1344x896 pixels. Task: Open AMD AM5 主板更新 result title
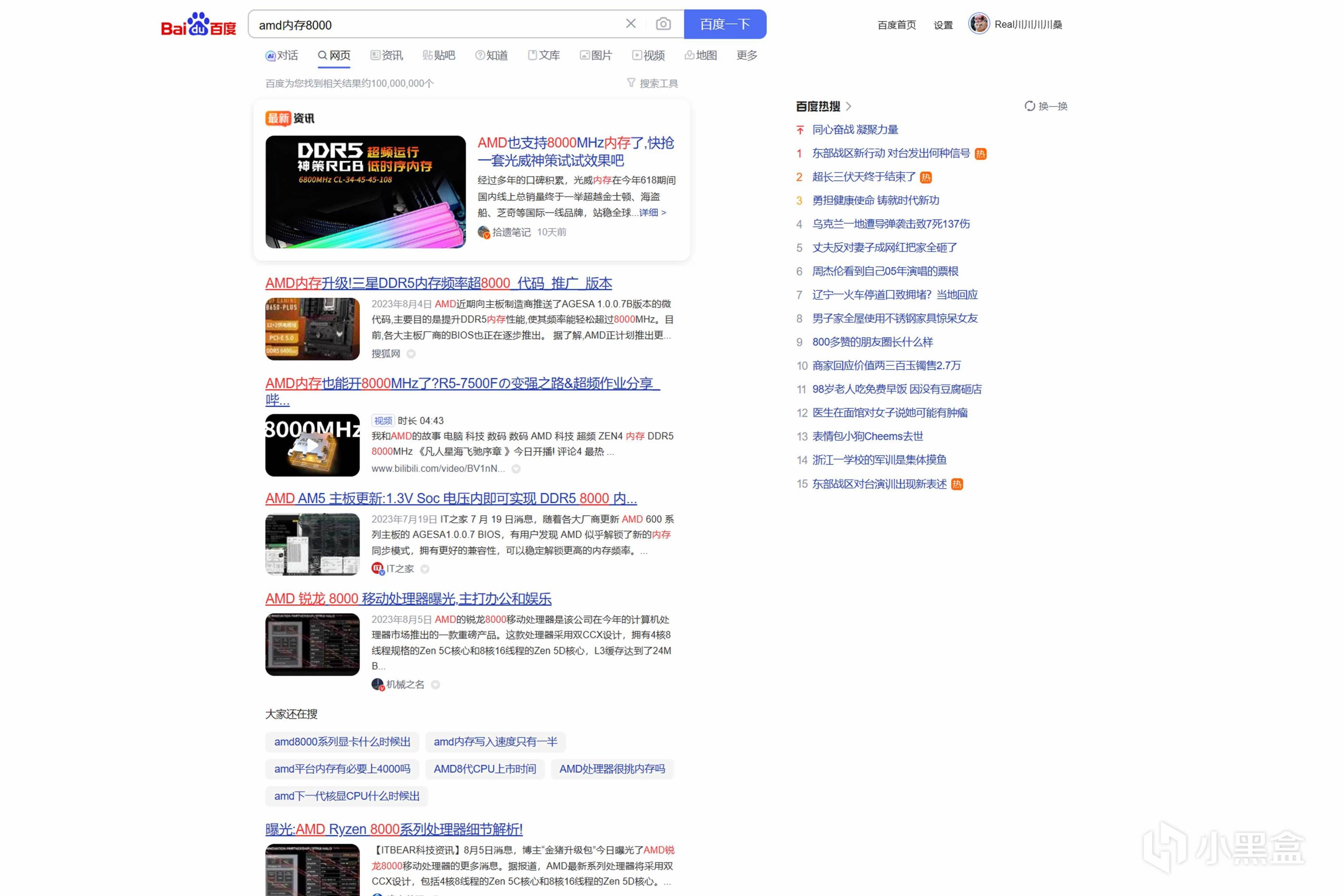tap(452, 498)
